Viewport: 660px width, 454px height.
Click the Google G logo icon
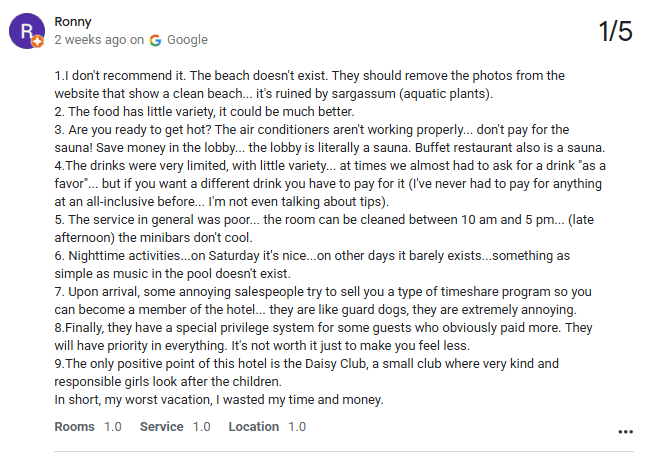coord(155,40)
